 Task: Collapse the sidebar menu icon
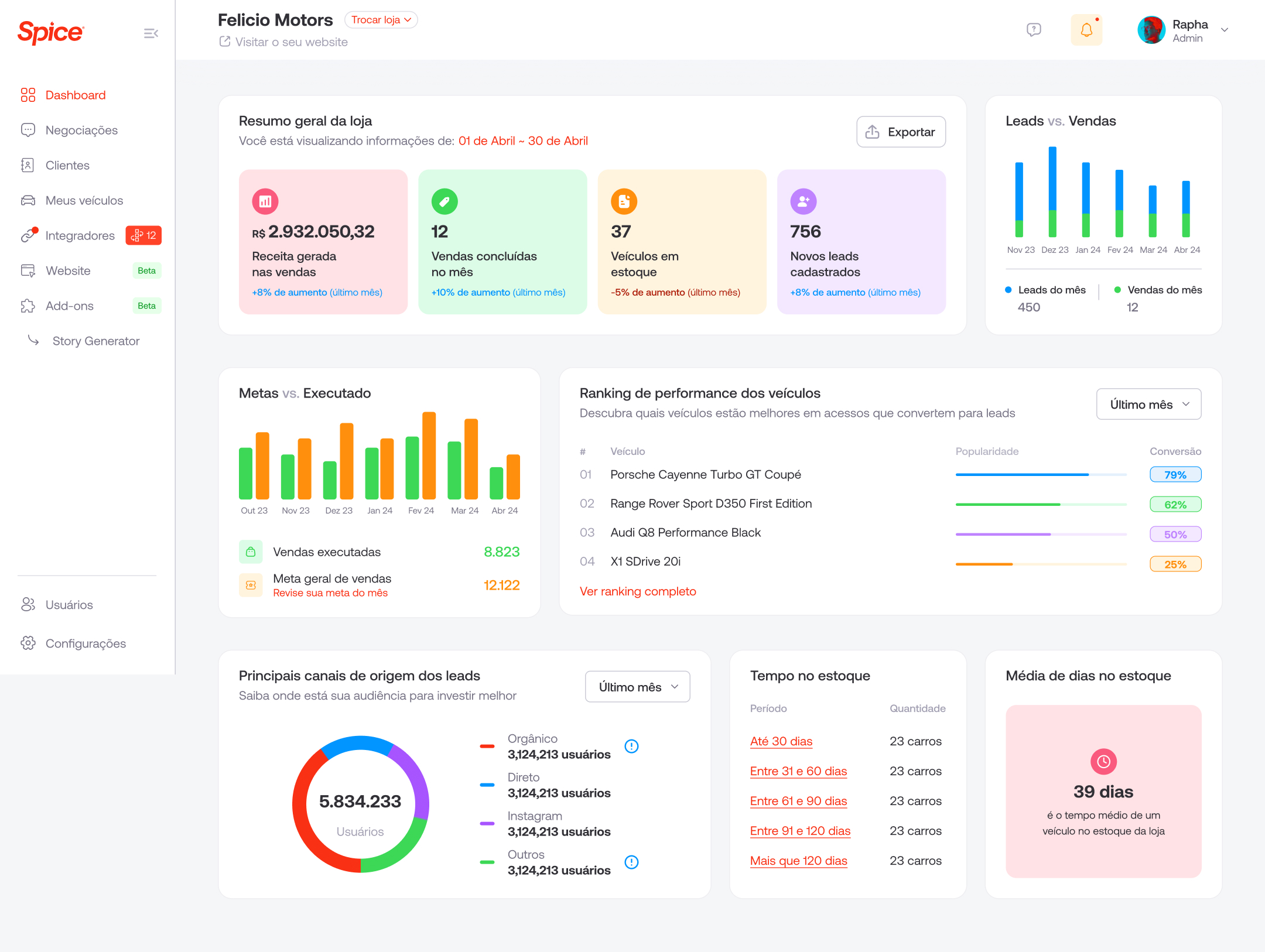click(x=151, y=33)
